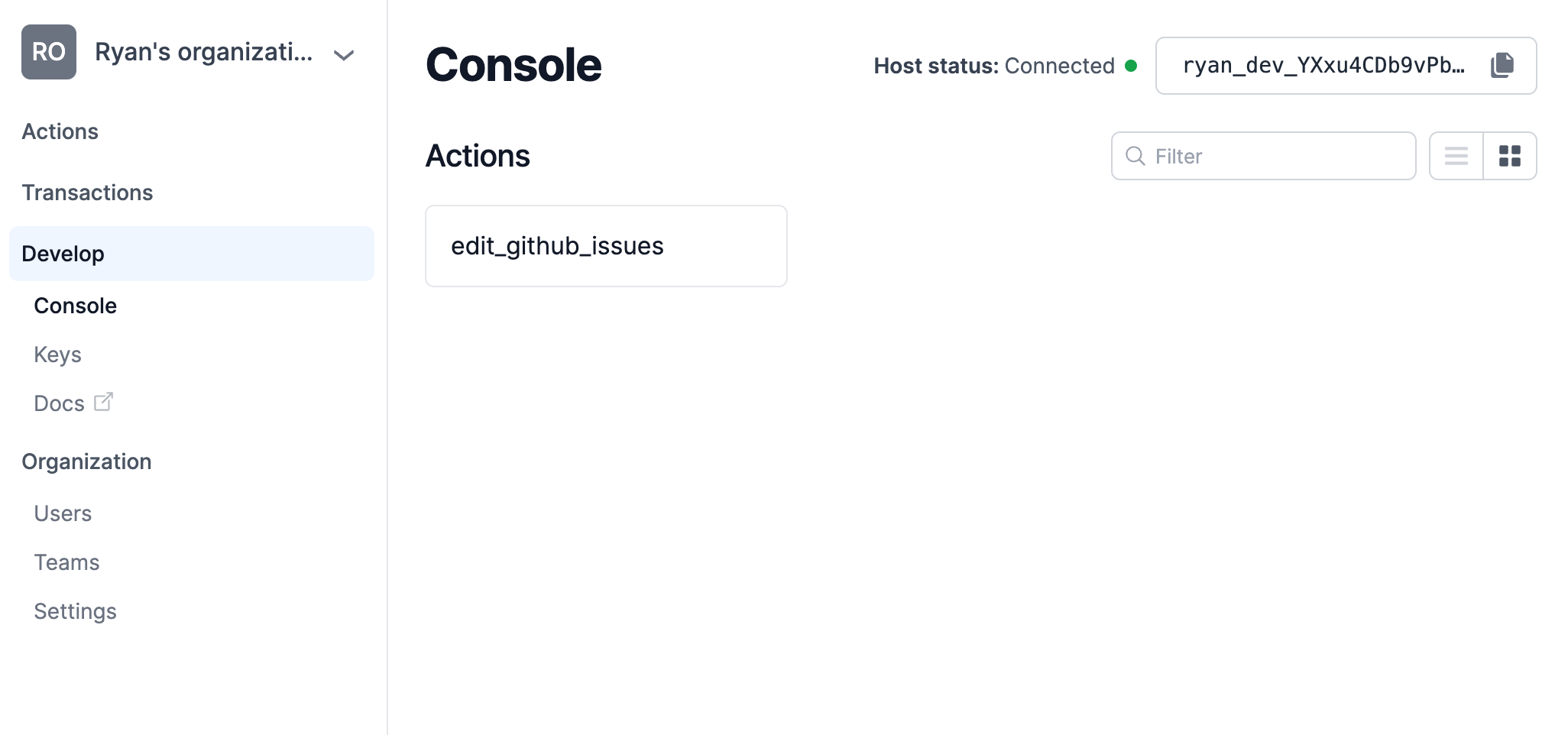
Task: Open the Docs link
Action: click(59, 403)
